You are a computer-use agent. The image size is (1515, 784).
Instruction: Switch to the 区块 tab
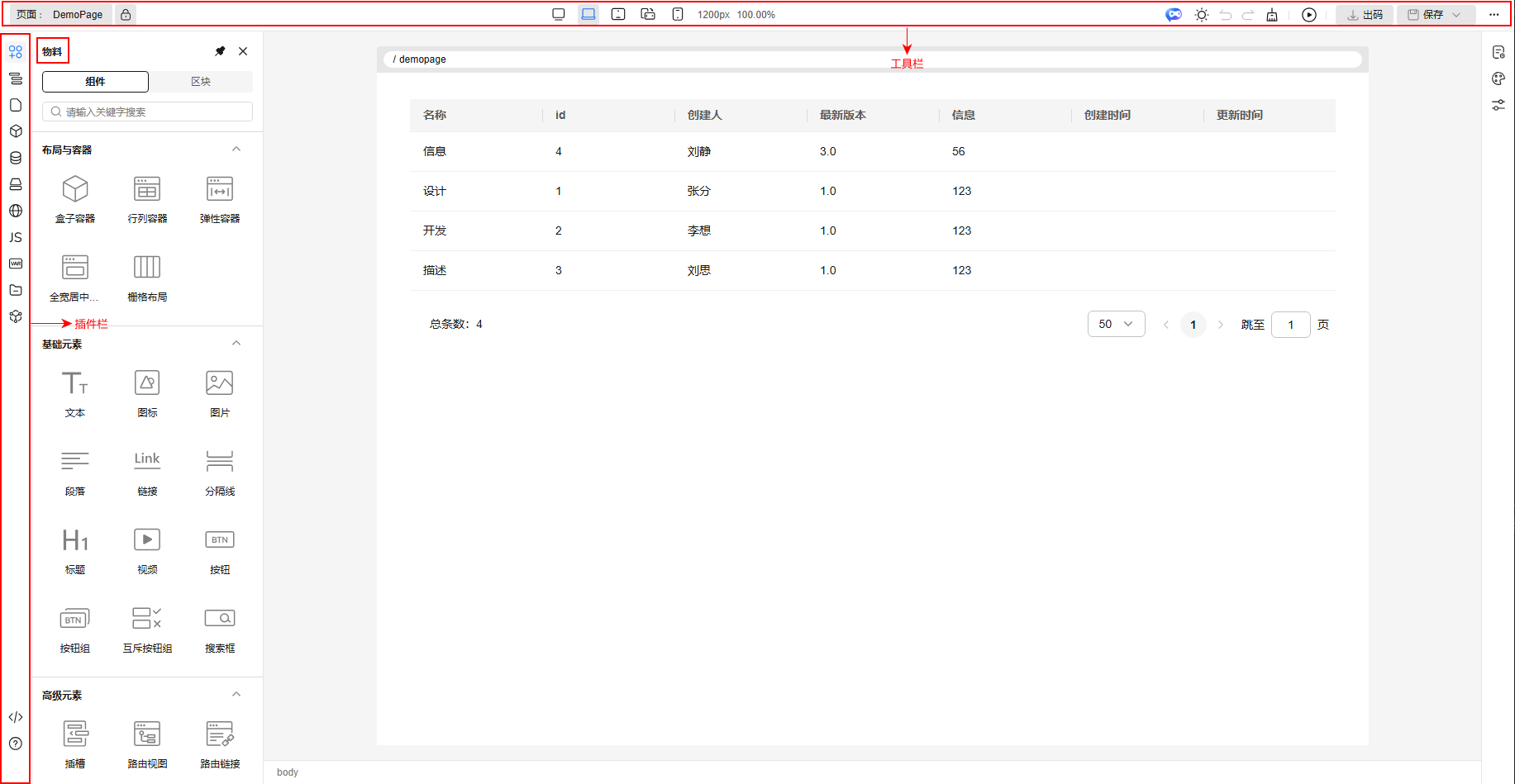coord(201,82)
